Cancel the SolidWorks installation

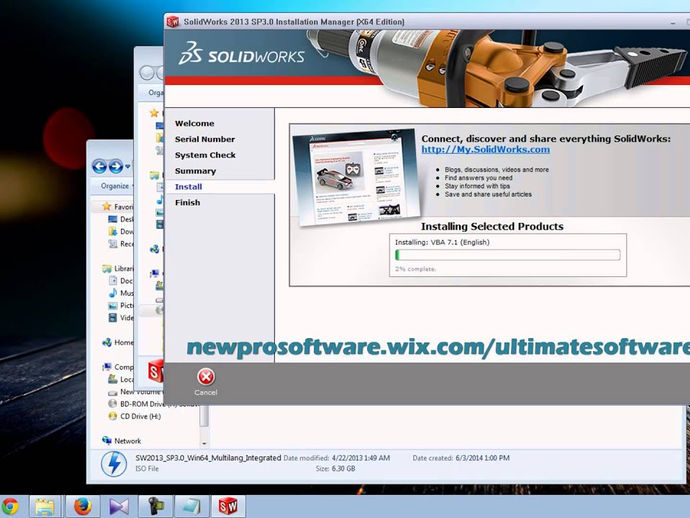pos(206,382)
